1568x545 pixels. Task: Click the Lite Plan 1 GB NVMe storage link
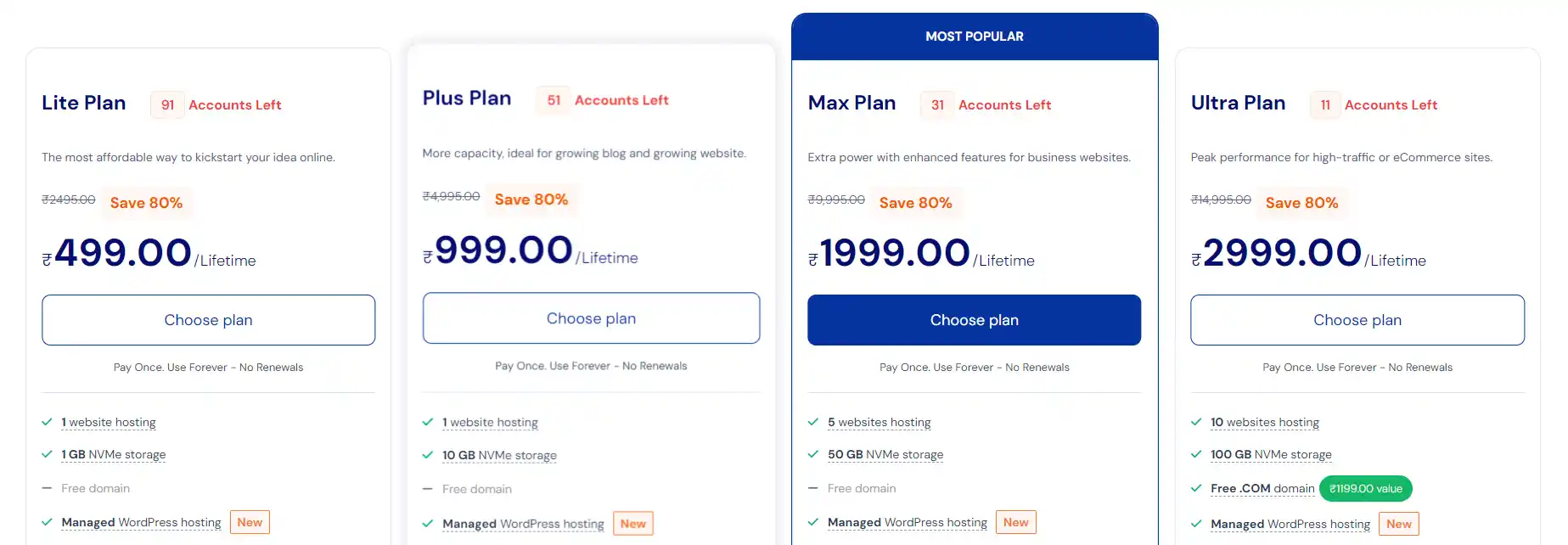pos(113,455)
